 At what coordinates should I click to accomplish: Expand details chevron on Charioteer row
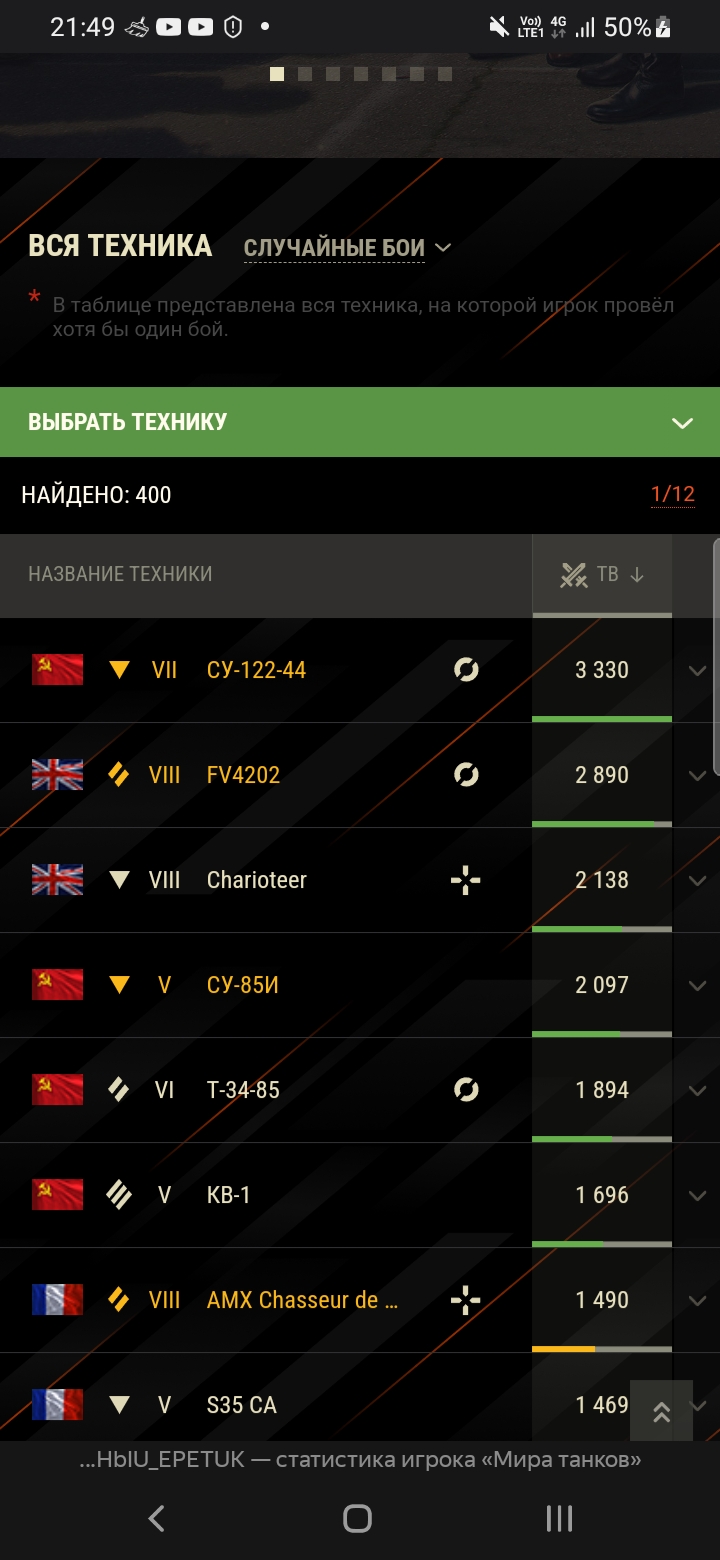click(x=698, y=880)
